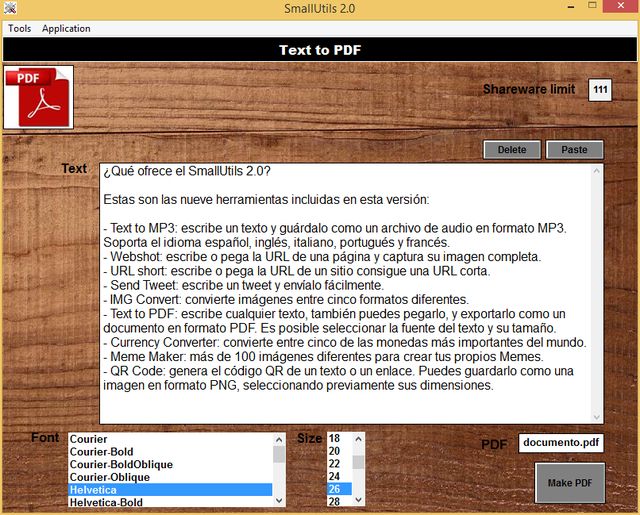Click the Make PDF button
Viewport: 640px width, 515px height.
[570, 483]
